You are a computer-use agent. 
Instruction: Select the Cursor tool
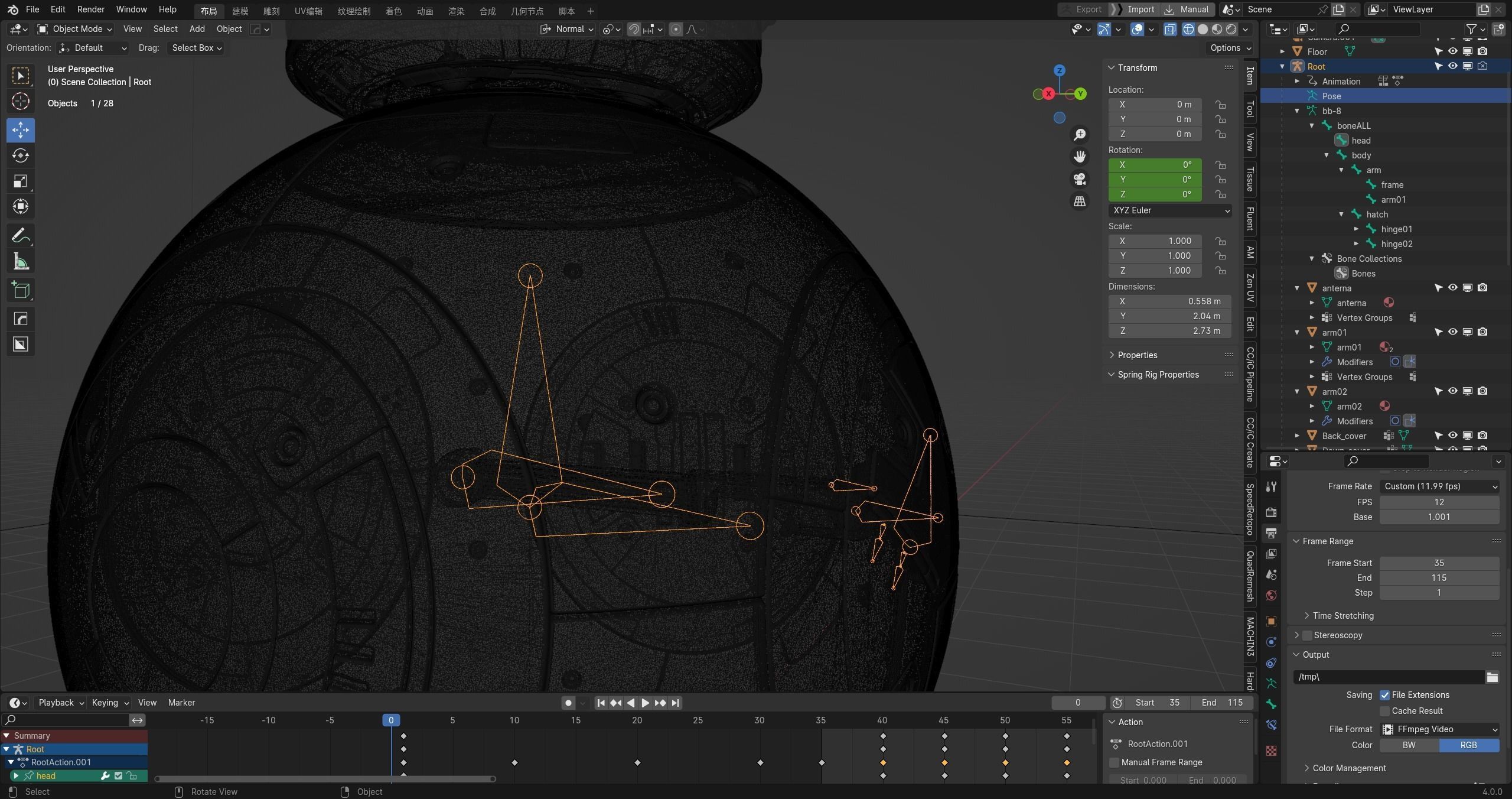21,102
